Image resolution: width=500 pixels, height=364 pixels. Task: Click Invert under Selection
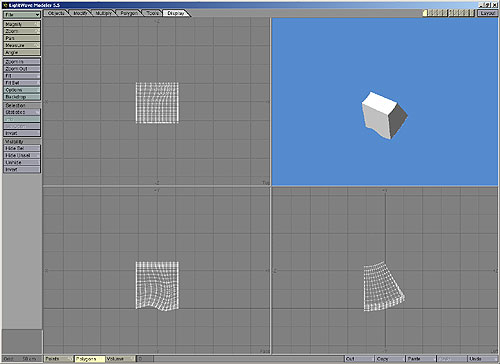(22, 133)
